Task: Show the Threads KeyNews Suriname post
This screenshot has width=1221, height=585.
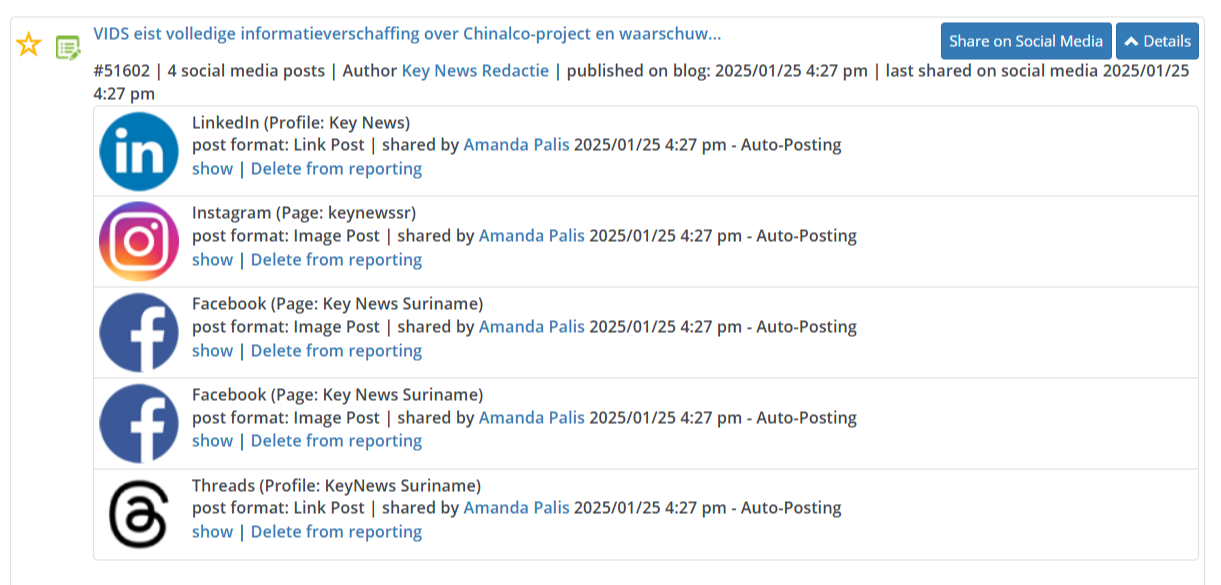Action: [x=212, y=532]
